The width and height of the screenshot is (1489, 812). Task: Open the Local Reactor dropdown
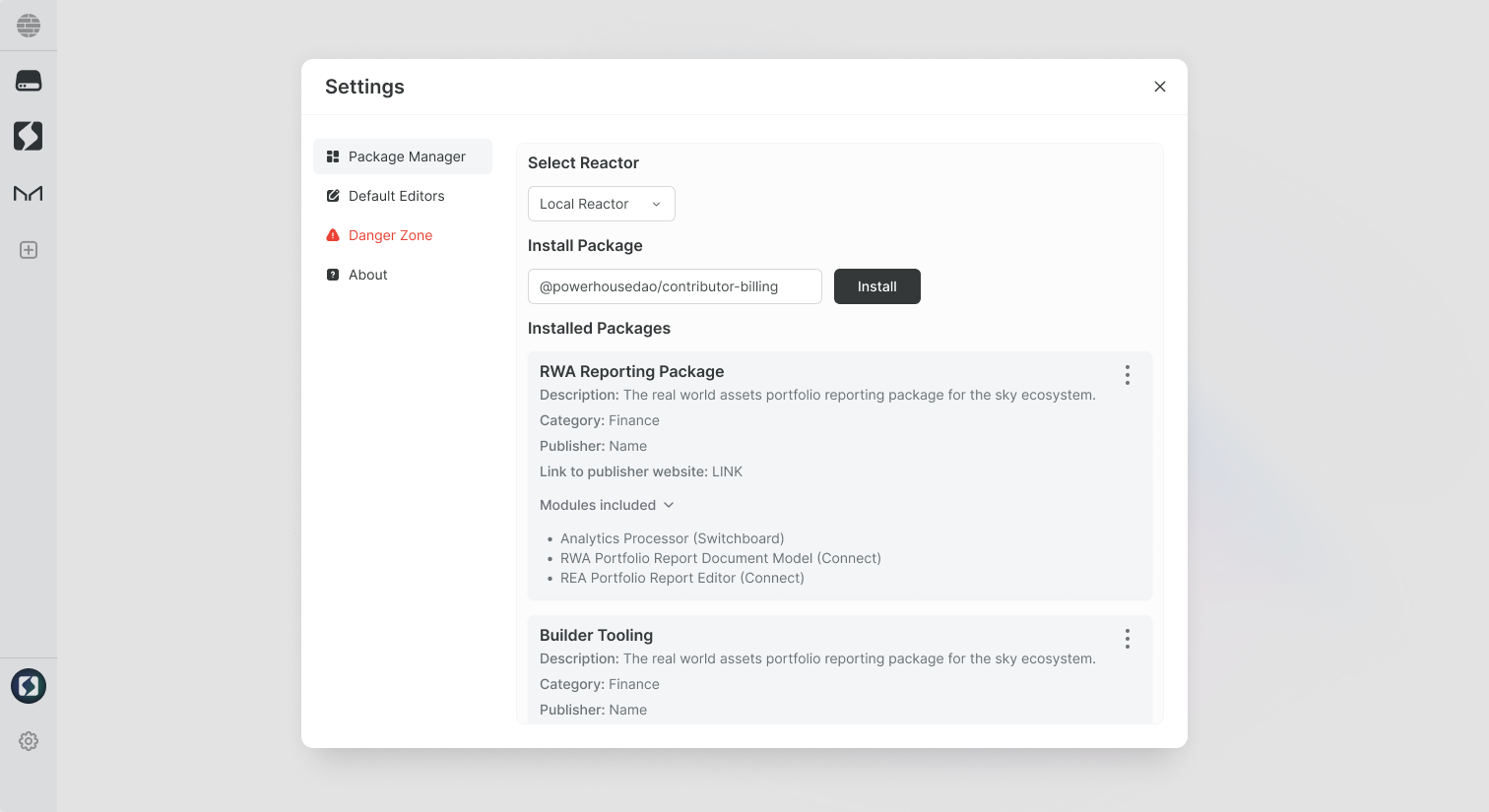(x=601, y=204)
